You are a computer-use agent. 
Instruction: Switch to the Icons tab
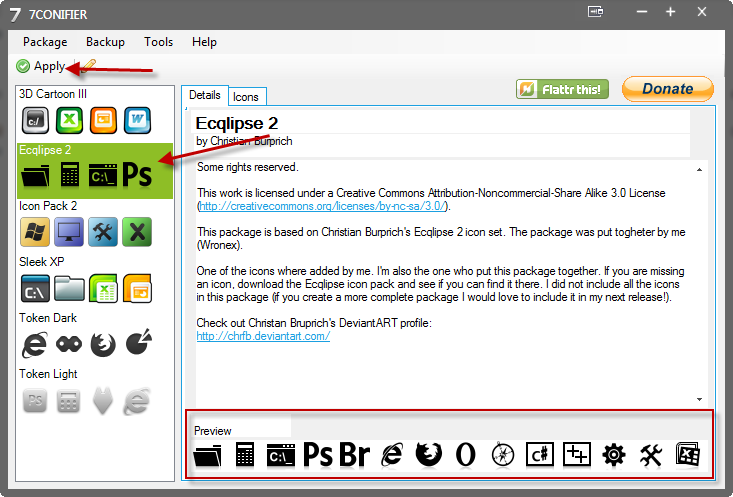(x=246, y=97)
